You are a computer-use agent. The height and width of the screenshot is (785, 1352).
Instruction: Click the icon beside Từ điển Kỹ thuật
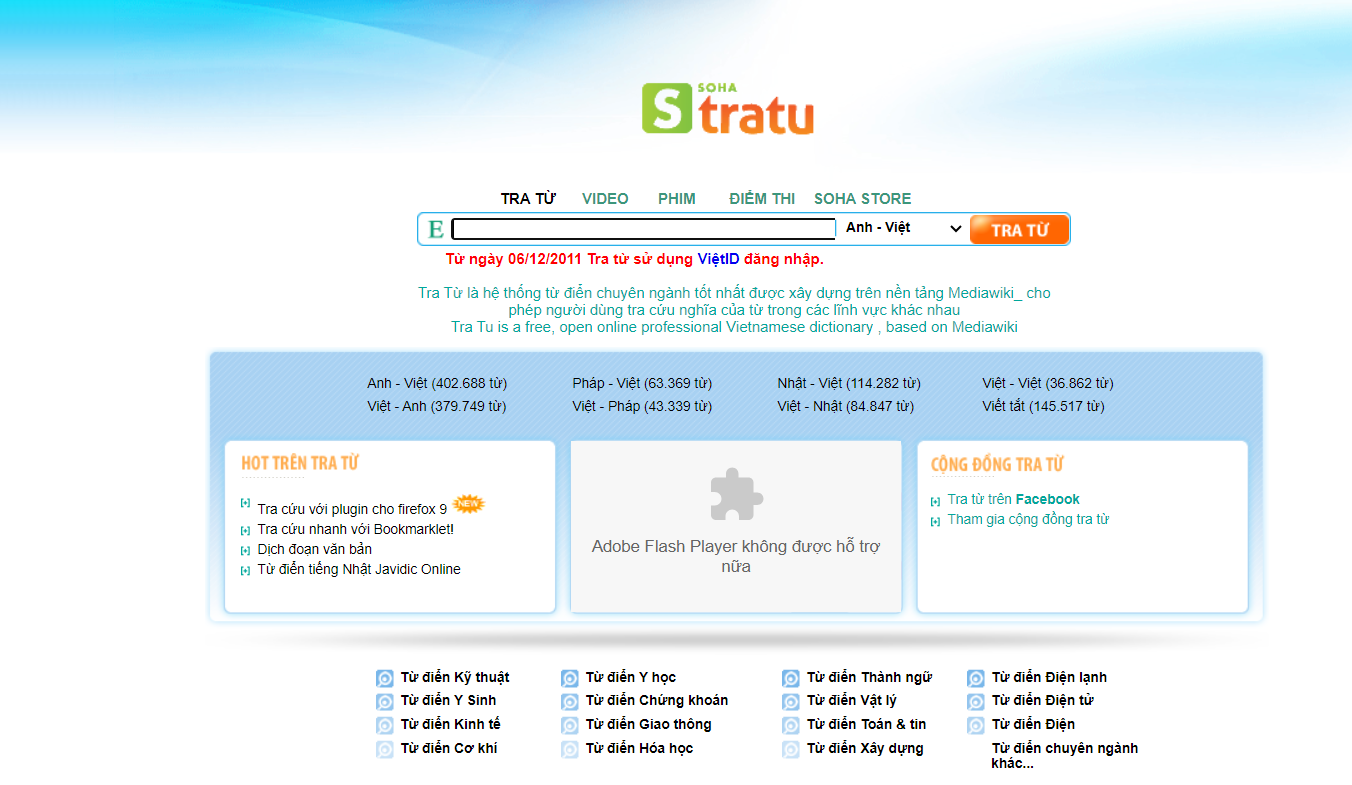pos(385,678)
